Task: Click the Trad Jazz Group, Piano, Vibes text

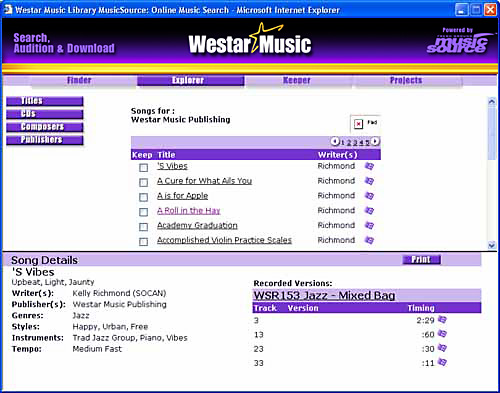Action: [x=130, y=338]
